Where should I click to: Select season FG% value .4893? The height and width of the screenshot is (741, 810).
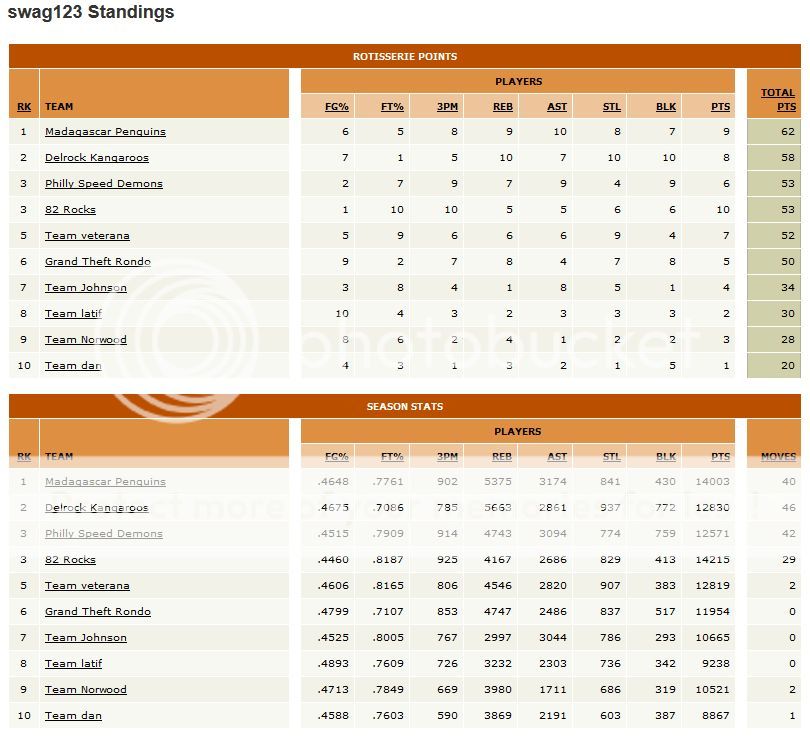click(333, 663)
